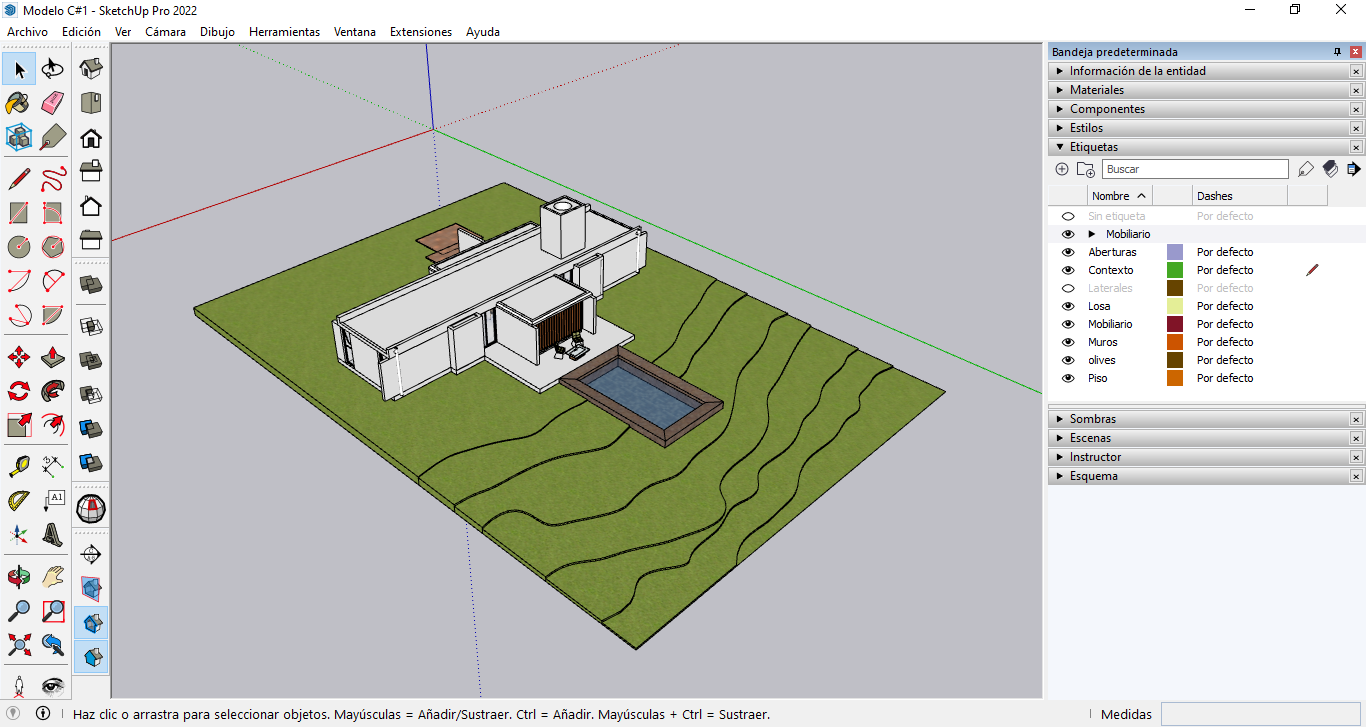Viewport: 1366px width, 727px height.
Task: Toggle visibility of the Muros tag
Action: pyautogui.click(x=1068, y=342)
